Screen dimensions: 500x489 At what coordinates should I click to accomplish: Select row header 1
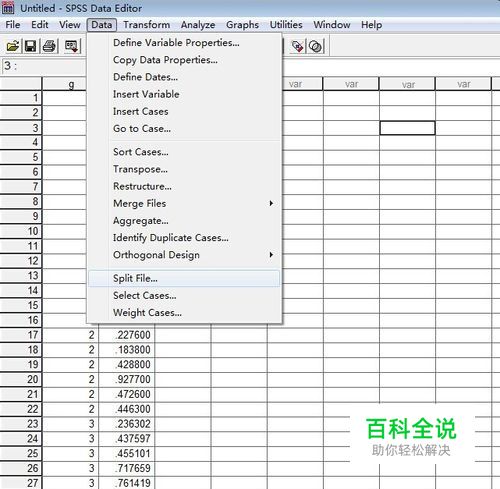pos(21,98)
